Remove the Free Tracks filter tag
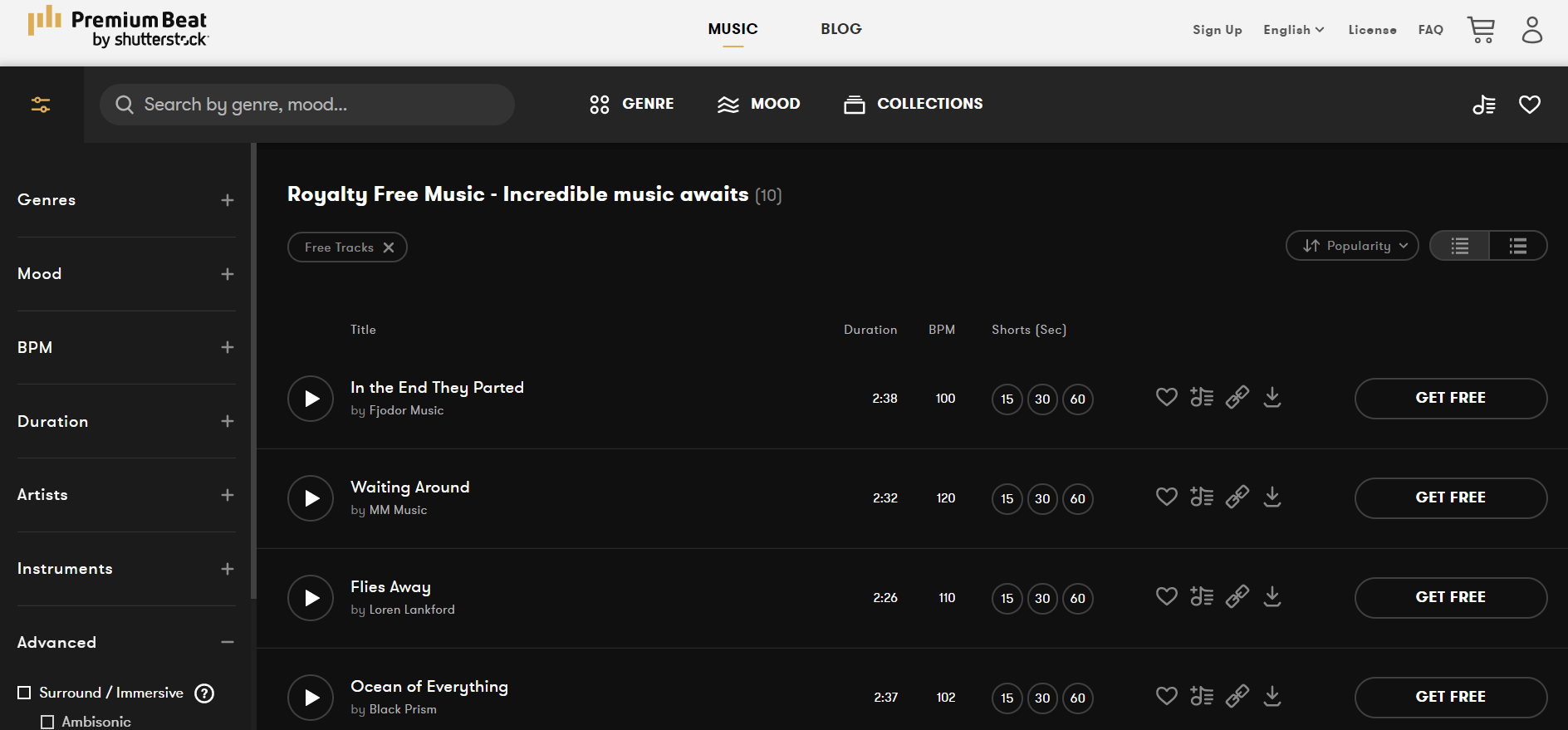Image resolution: width=1568 pixels, height=730 pixels. pos(389,247)
